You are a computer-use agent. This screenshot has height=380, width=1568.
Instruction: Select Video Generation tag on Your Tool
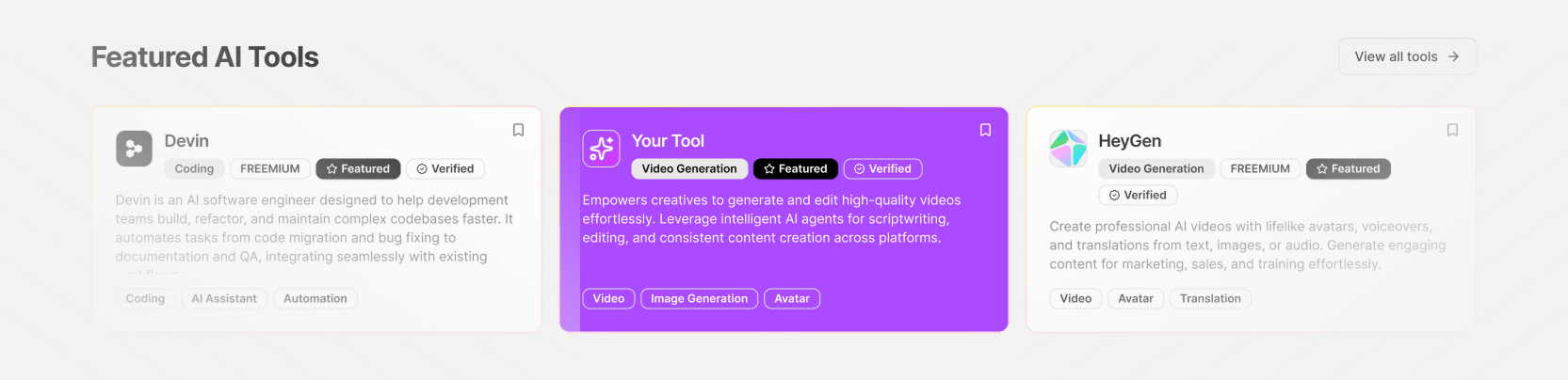coord(689,169)
